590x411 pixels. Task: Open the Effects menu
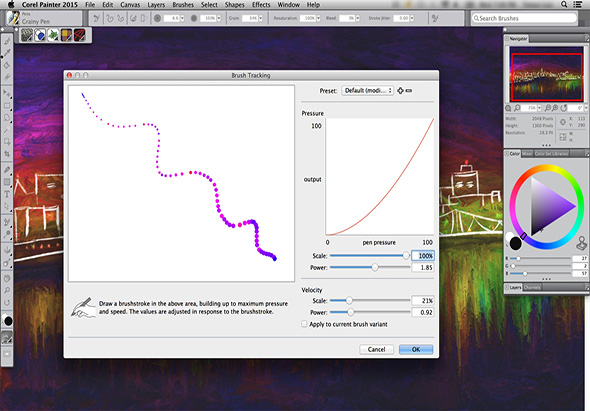tap(261, 5)
